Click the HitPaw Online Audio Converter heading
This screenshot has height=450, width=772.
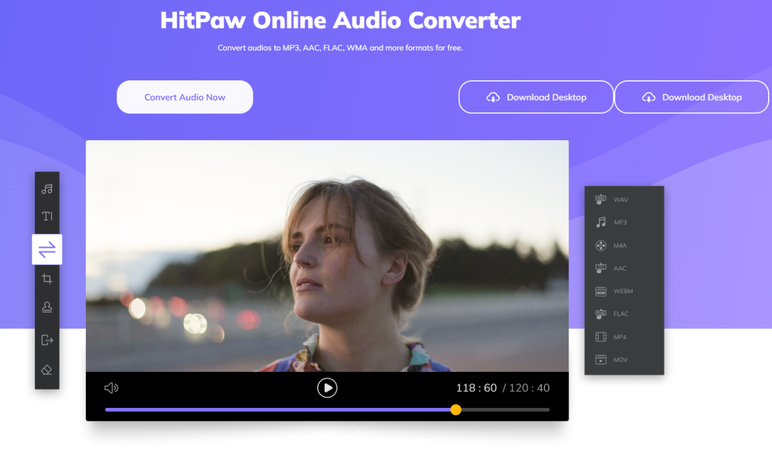pos(340,21)
